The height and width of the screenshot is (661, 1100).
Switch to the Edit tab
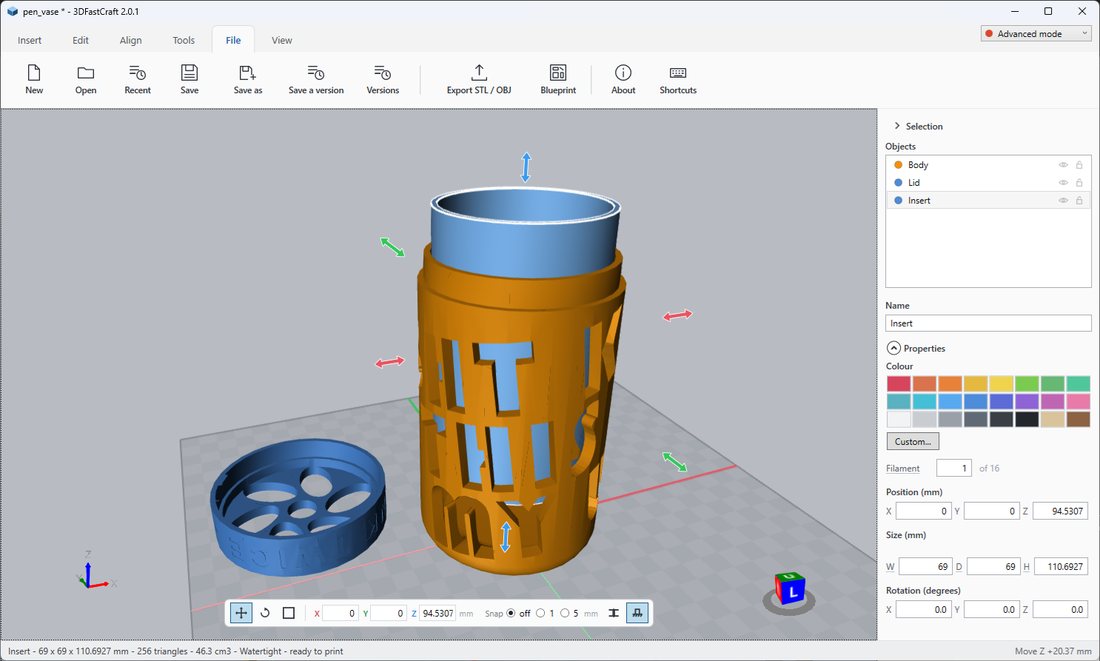(81, 40)
